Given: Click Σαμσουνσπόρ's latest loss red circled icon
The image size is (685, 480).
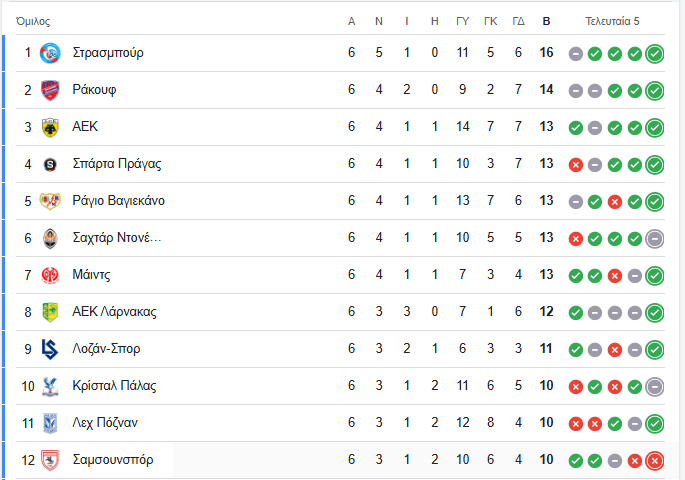Looking at the screenshot, I should pos(654,461).
